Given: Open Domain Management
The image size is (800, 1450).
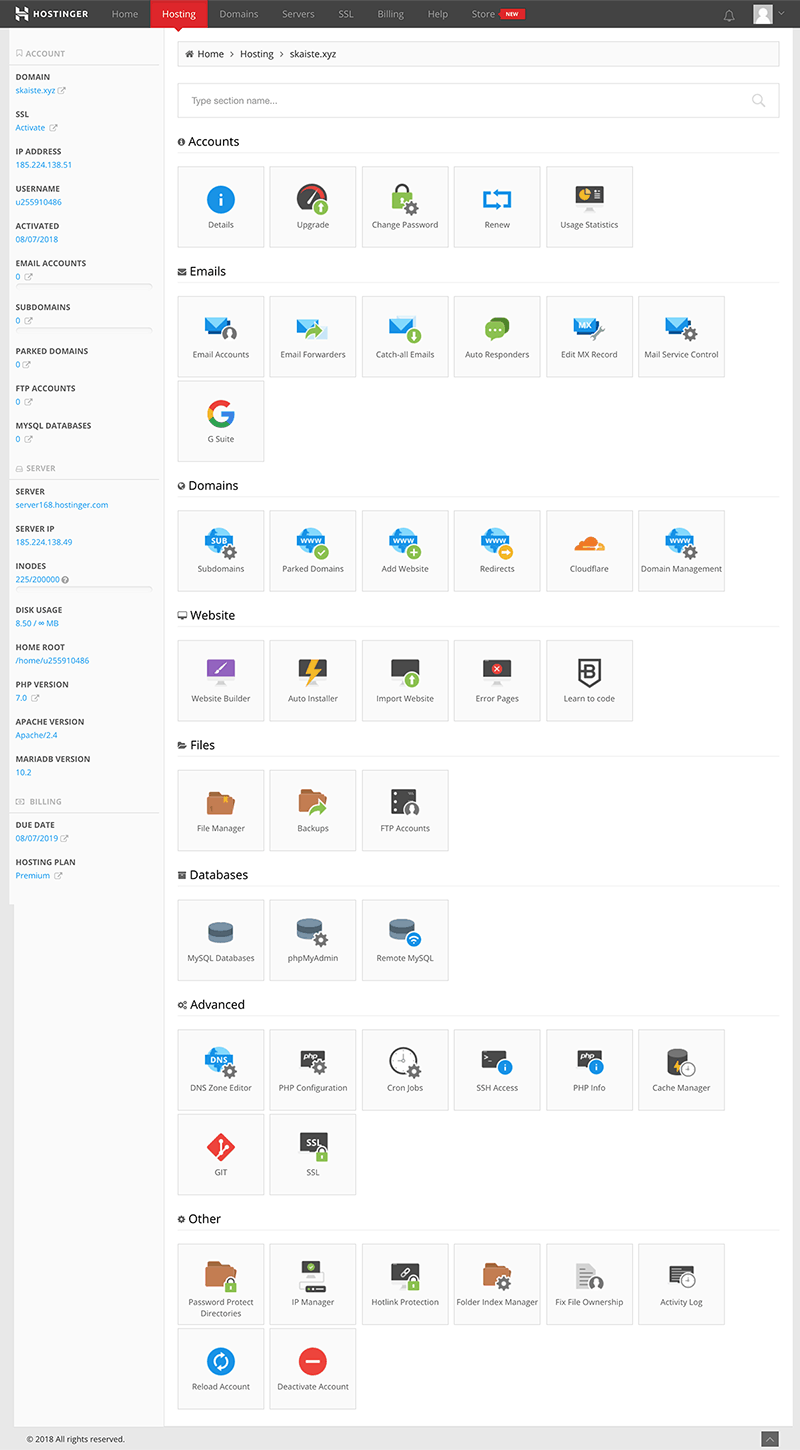Looking at the screenshot, I should click(x=681, y=551).
